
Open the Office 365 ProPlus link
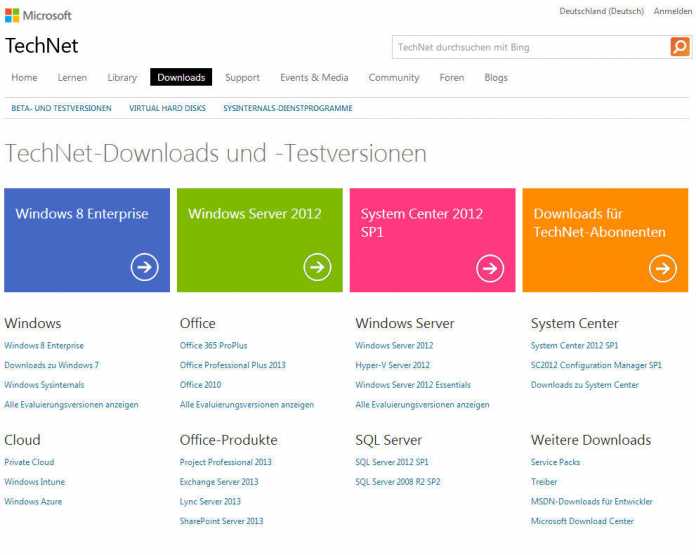point(214,346)
